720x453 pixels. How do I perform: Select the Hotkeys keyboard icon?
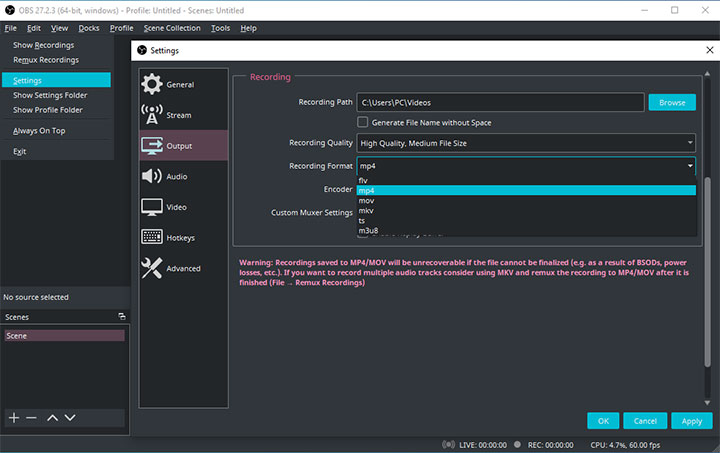pos(152,238)
